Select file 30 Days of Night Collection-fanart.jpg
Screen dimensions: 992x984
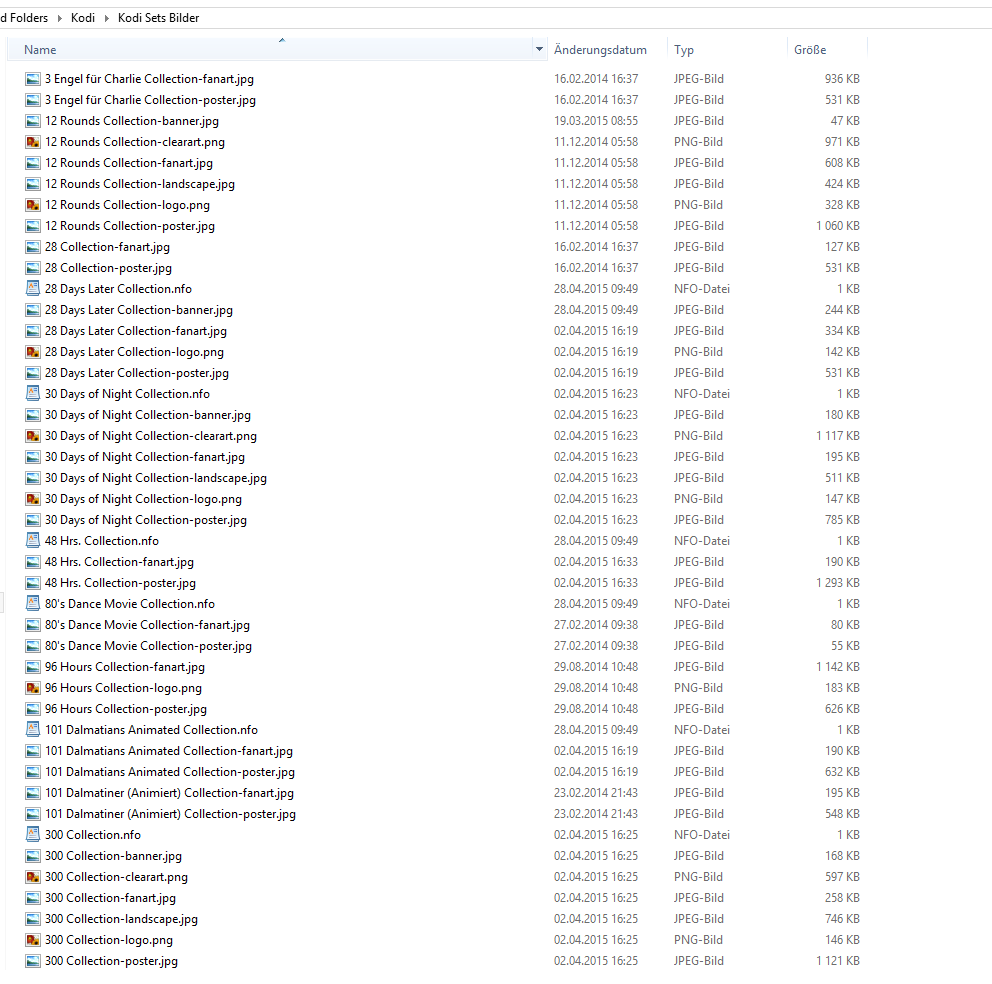point(145,457)
